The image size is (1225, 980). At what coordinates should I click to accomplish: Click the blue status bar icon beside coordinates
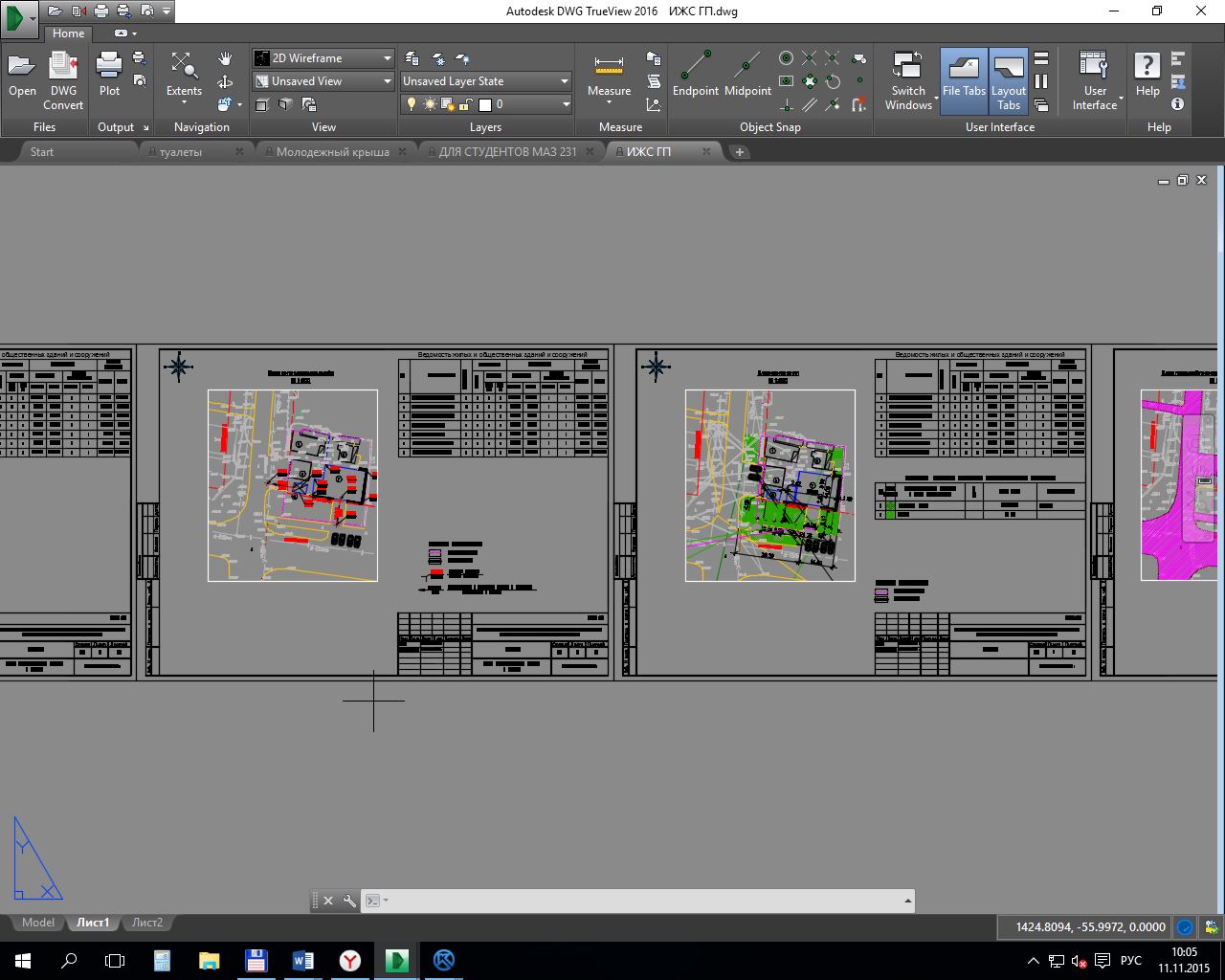point(1185,926)
